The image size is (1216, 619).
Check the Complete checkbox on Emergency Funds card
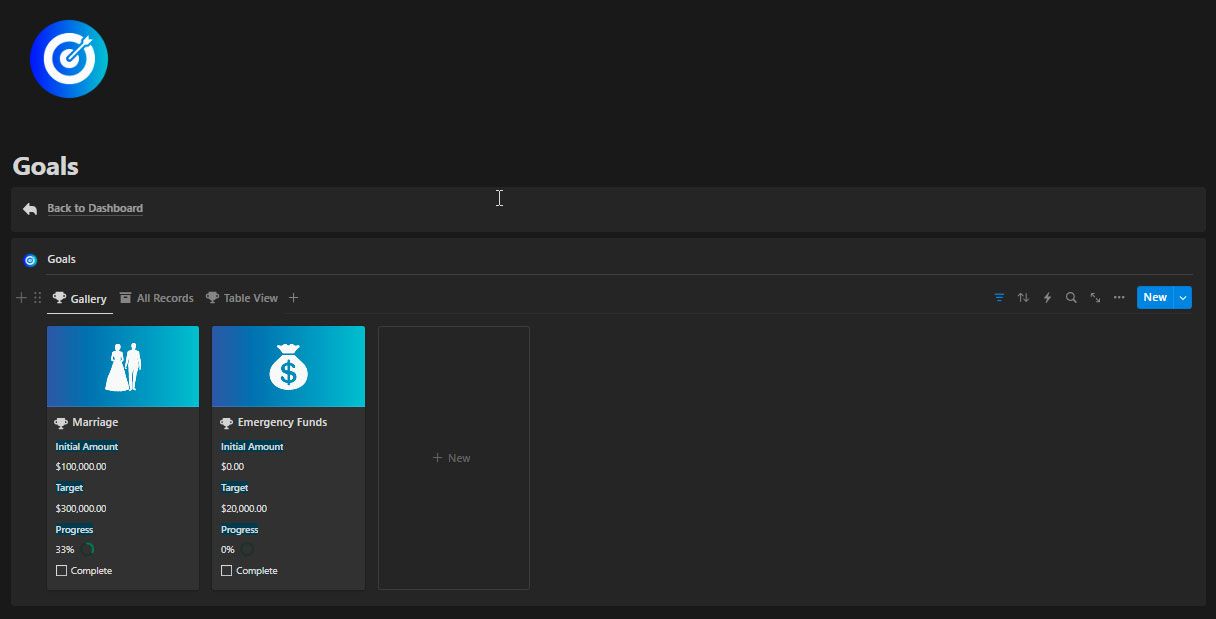pyautogui.click(x=226, y=571)
